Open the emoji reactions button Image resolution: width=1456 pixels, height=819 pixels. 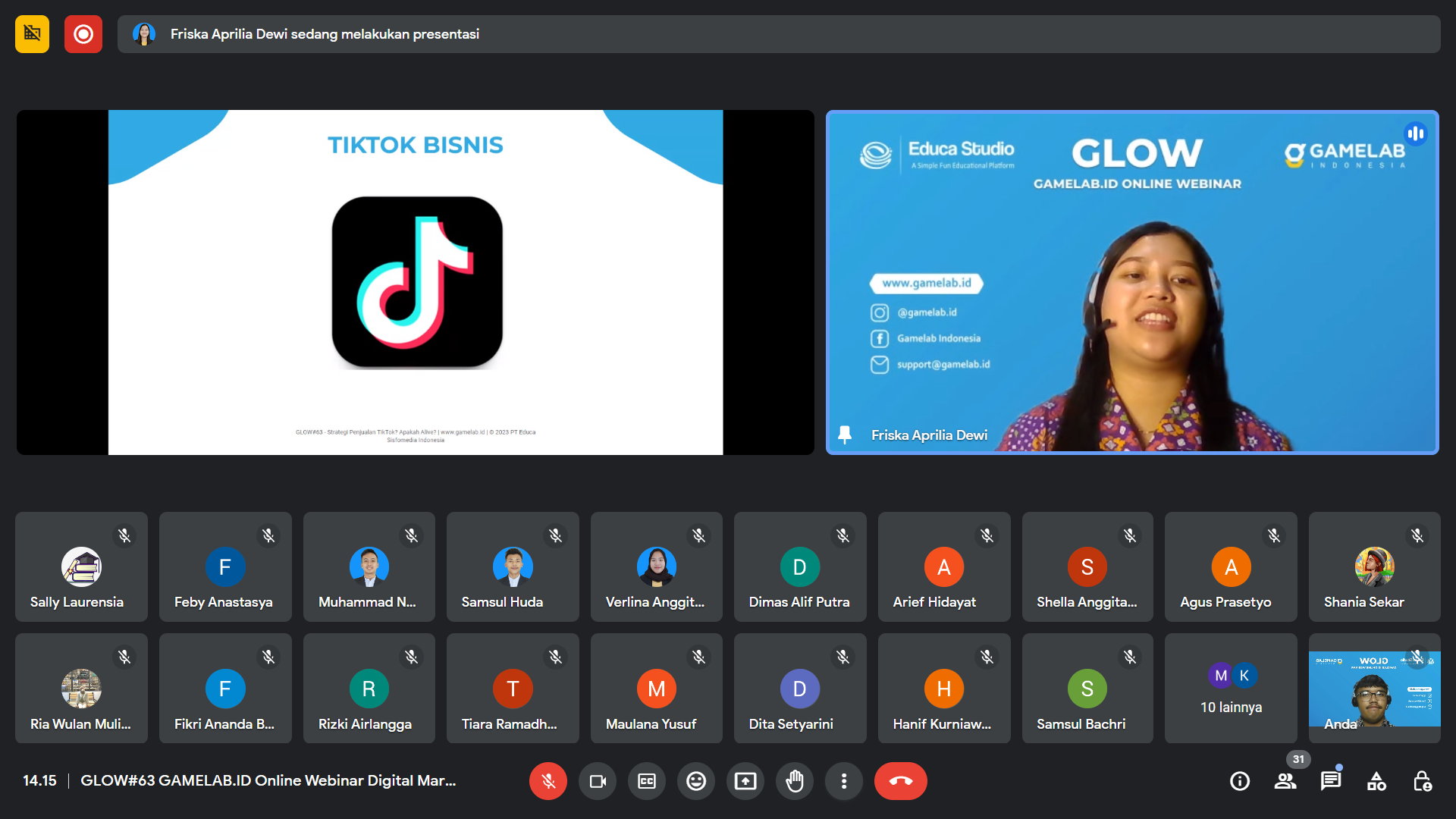[x=696, y=781]
